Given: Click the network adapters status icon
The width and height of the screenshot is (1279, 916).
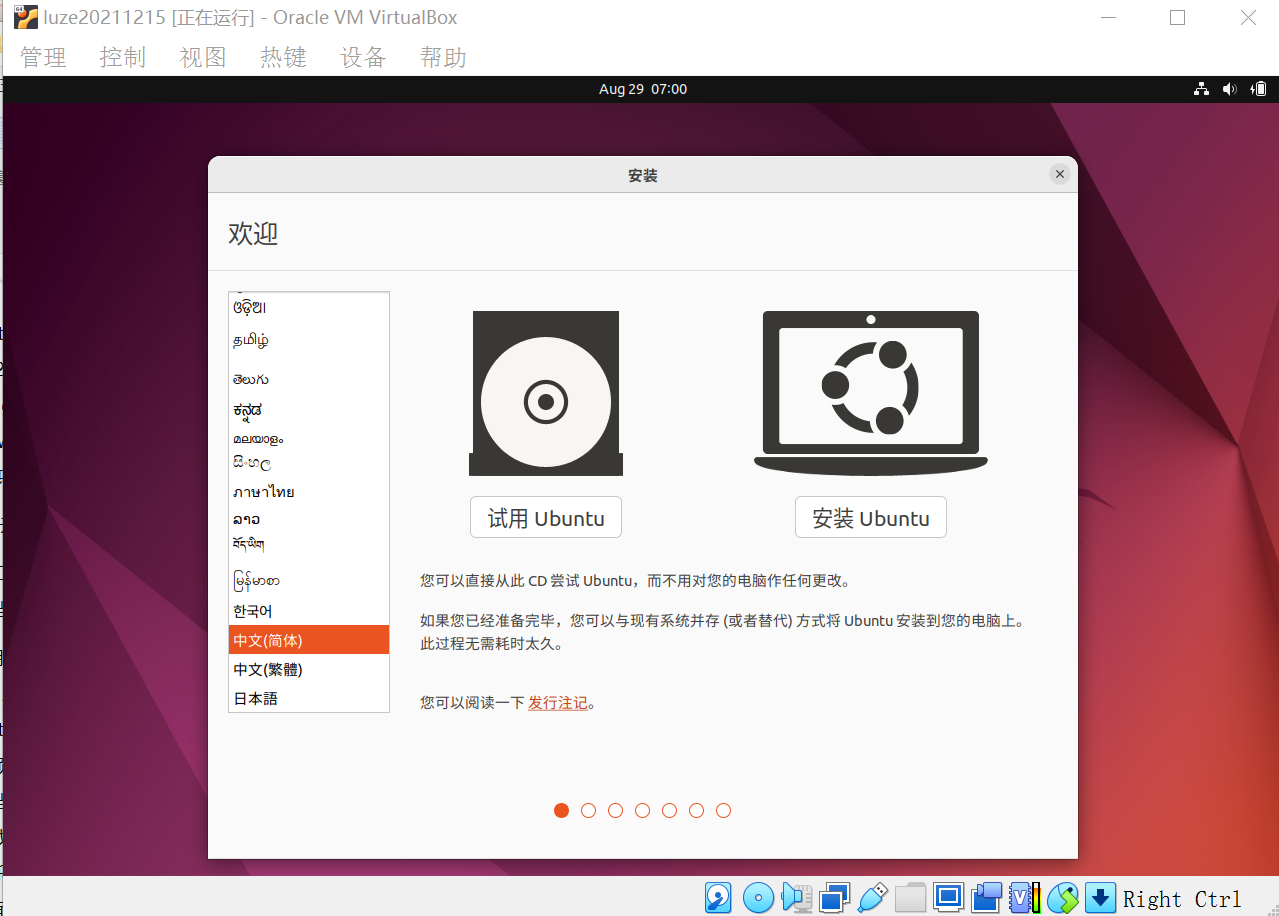Looking at the screenshot, I should [834, 897].
